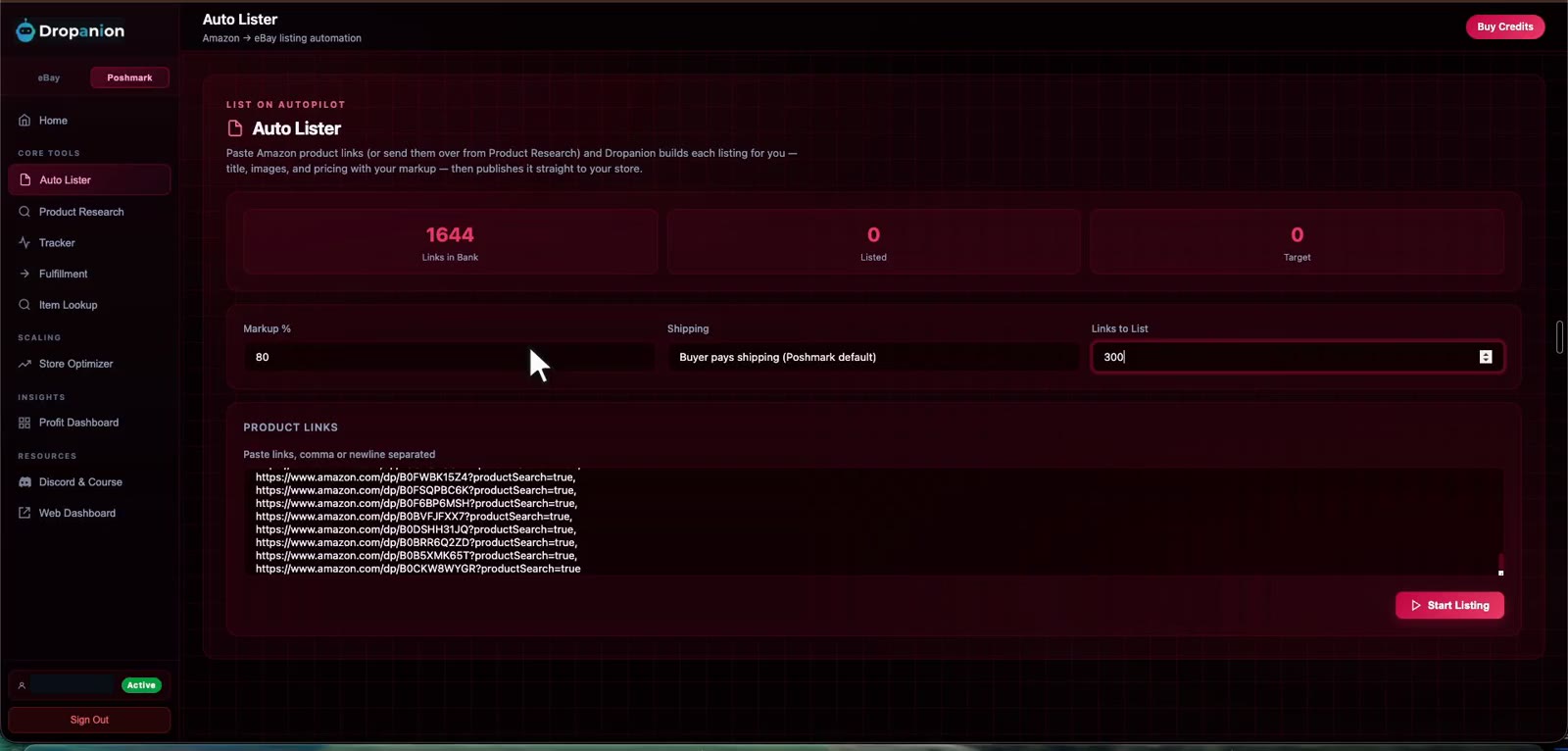Click the green Active status badge
Viewport: 1568px width, 751px height.
[141, 685]
